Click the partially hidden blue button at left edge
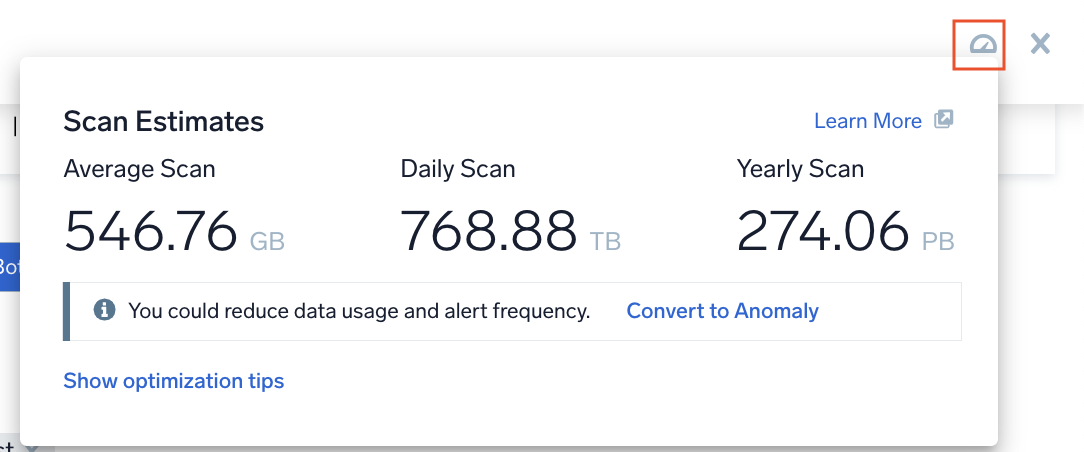The height and width of the screenshot is (452, 1084). 9,267
